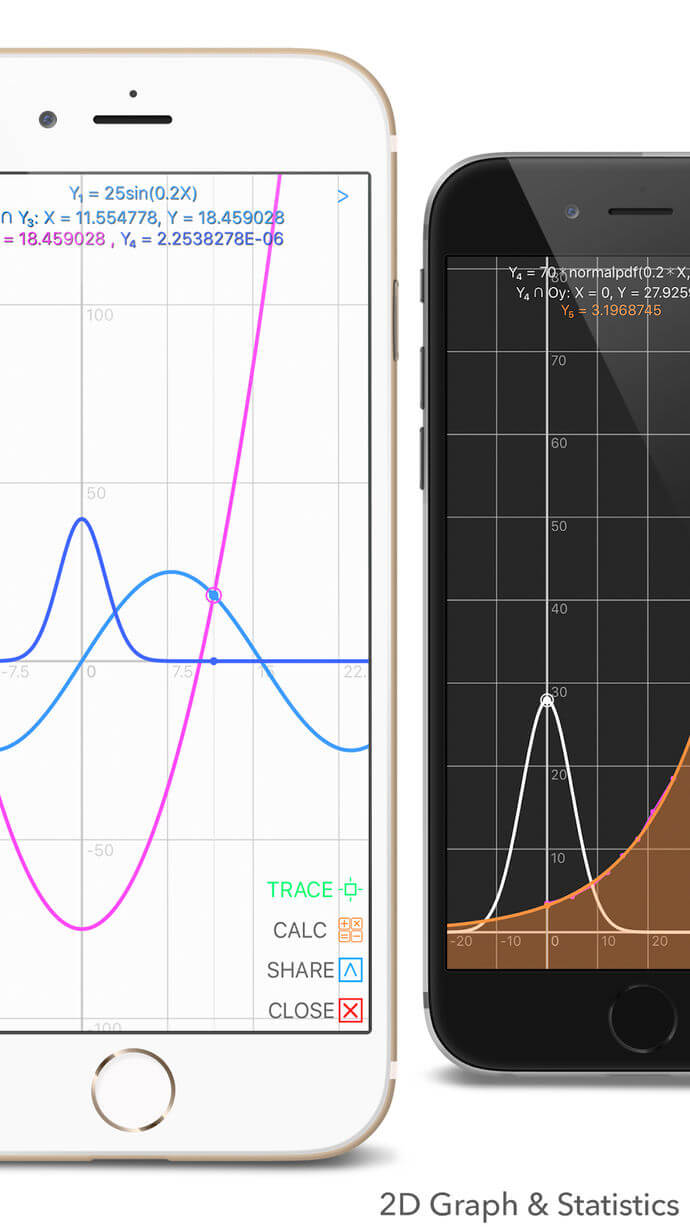
Task: Tap the orange CALC calculator icon
Action: click(350, 930)
